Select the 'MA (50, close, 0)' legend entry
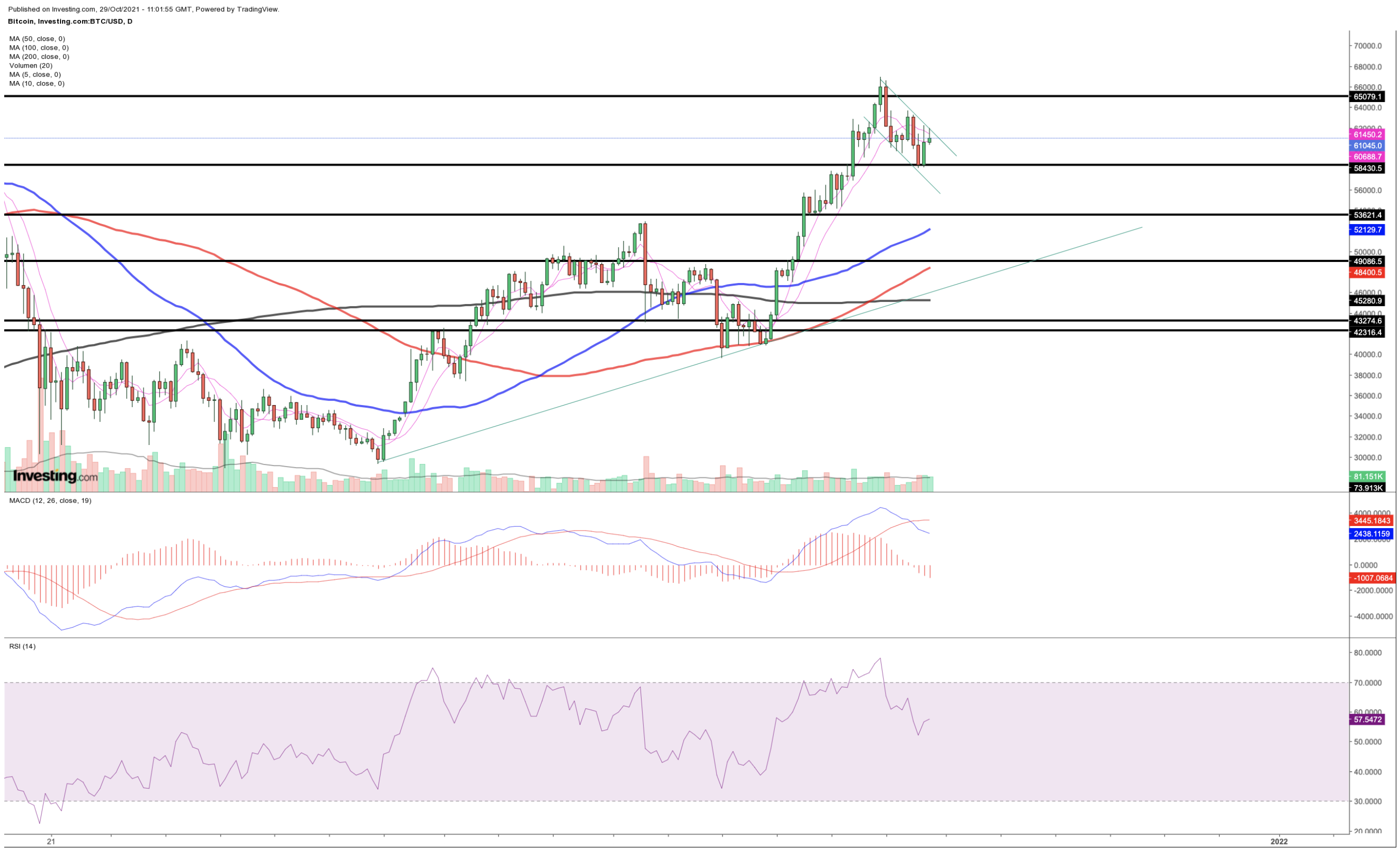Image resolution: width=1400 pixels, height=848 pixels. pyautogui.click(x=37, y=38)
